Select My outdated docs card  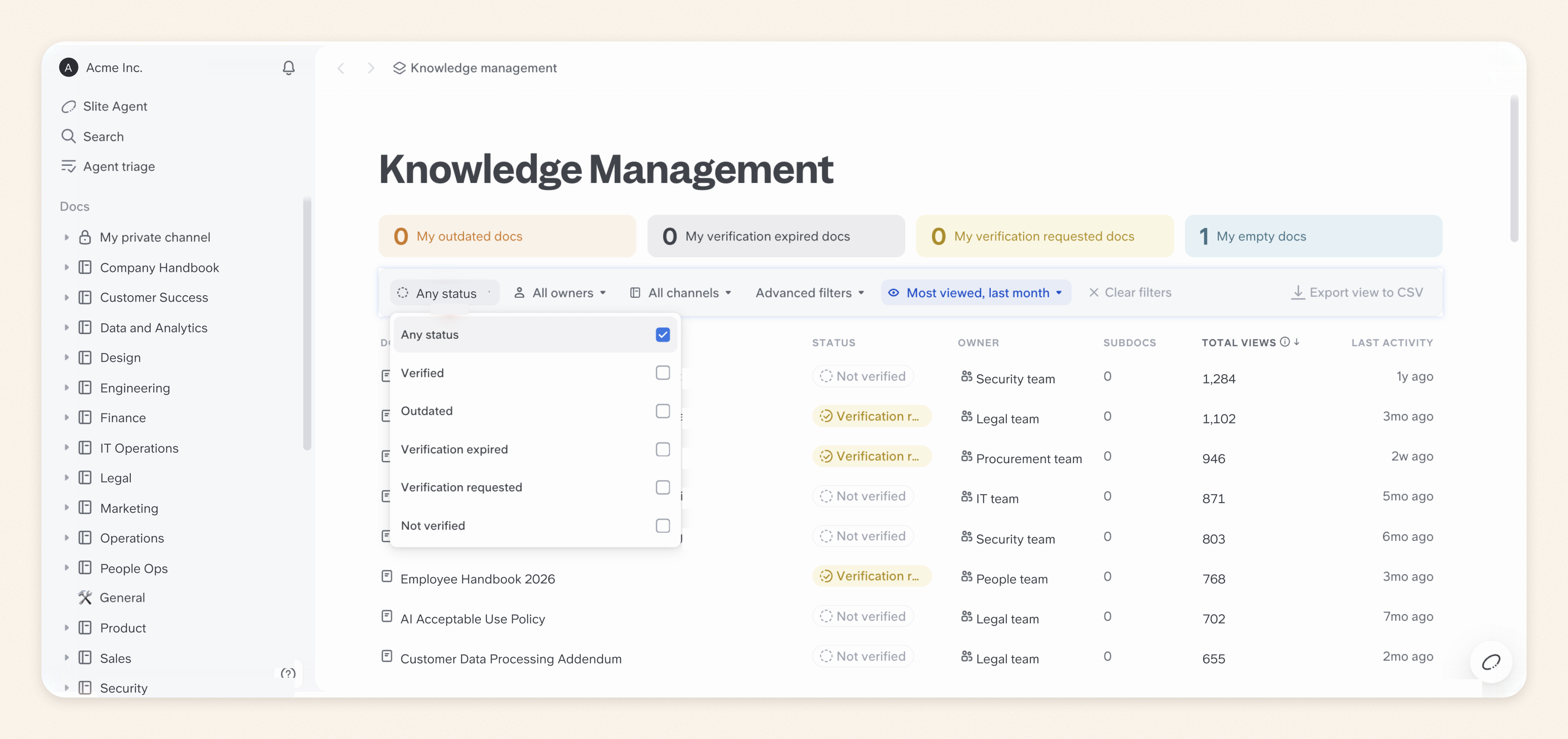[507, 236]
